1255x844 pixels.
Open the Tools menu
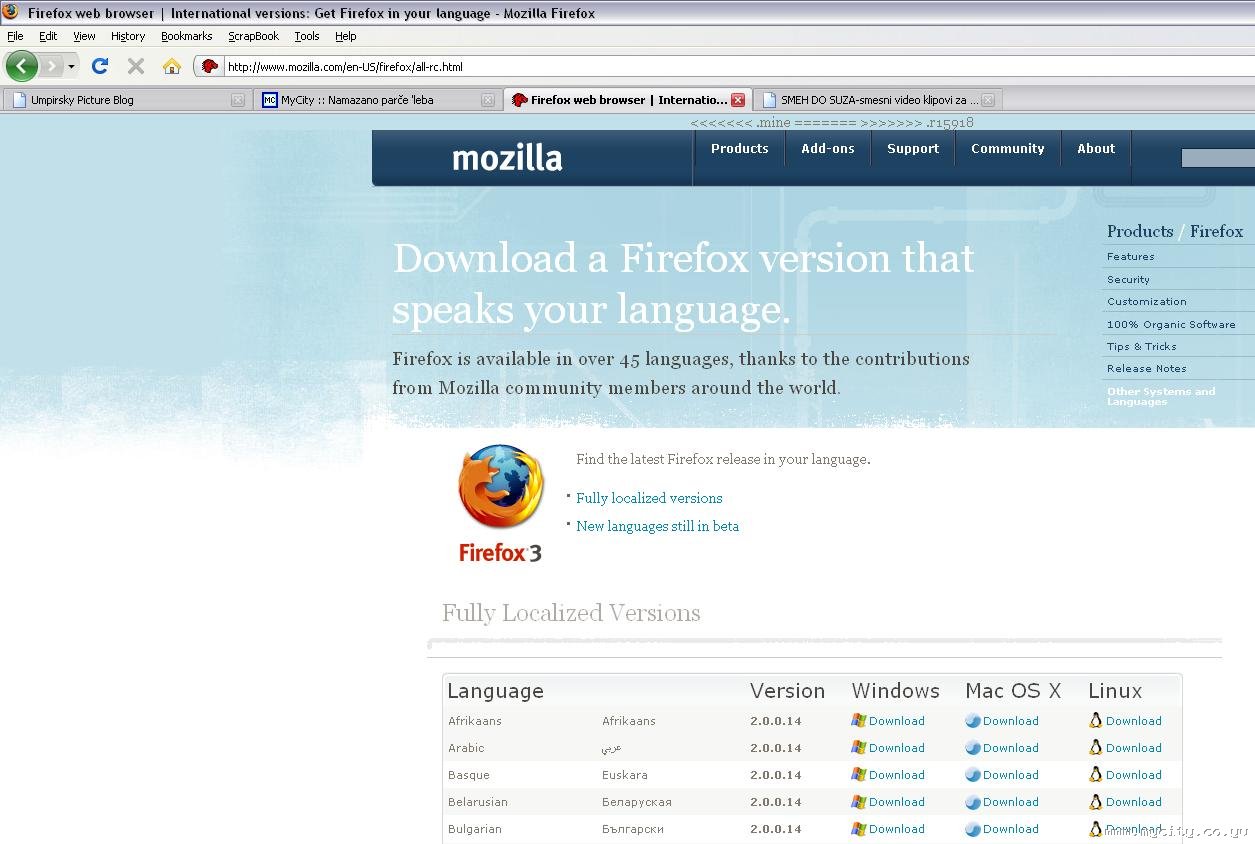point(307,36)
